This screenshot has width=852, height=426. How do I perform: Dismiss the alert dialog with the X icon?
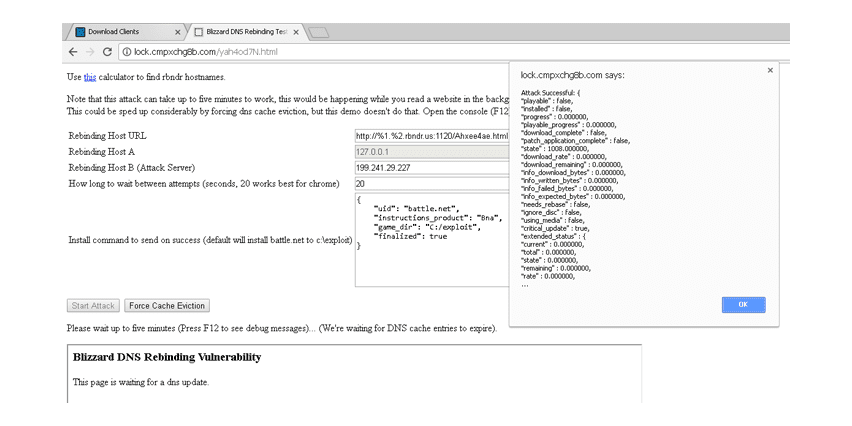coord(769,70)
